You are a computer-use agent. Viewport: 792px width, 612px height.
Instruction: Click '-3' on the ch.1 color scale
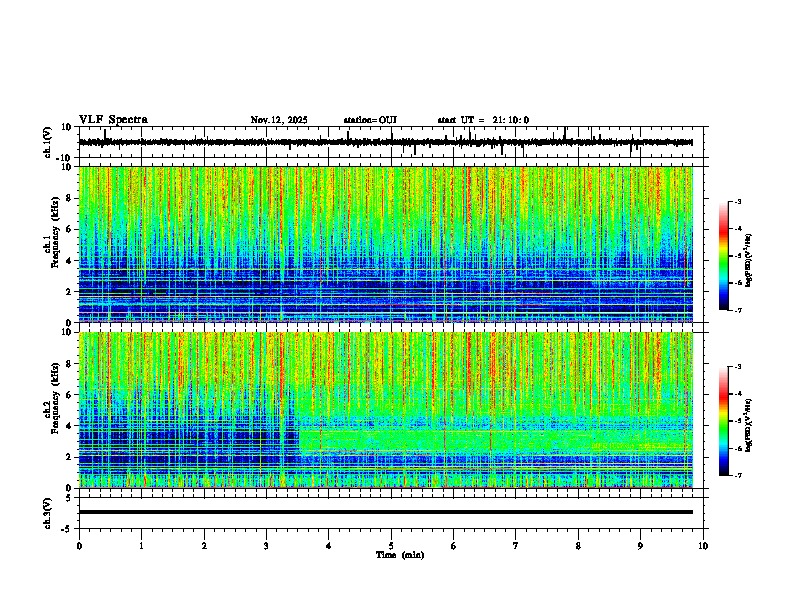(737, 202)
